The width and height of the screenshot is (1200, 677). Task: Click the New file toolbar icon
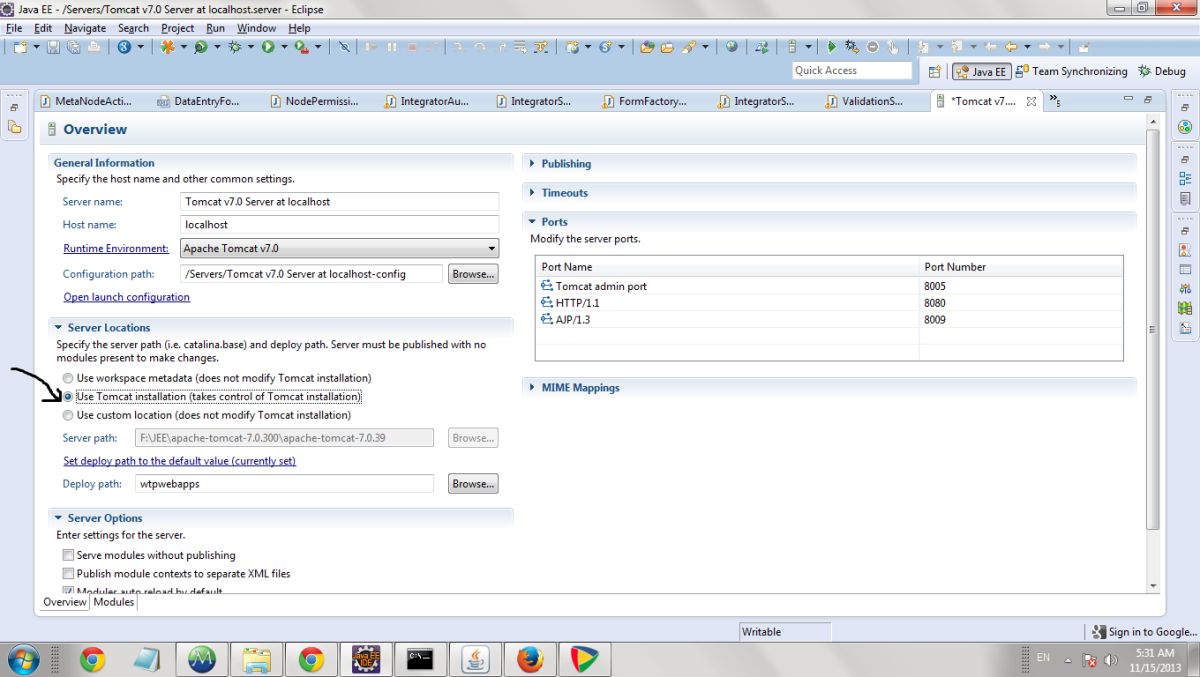coord(20,46)
